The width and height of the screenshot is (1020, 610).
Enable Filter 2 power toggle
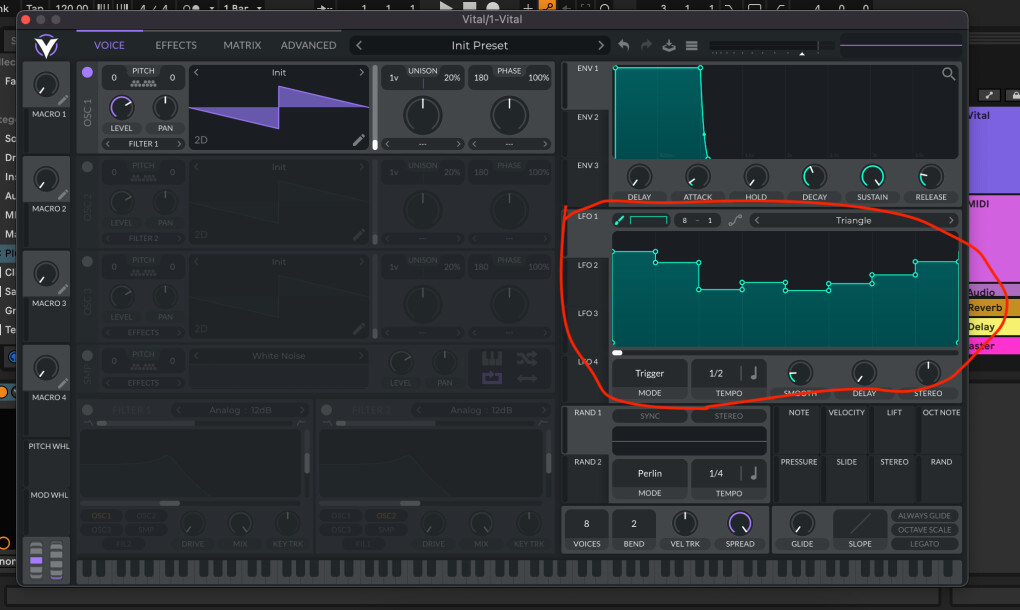327,410
